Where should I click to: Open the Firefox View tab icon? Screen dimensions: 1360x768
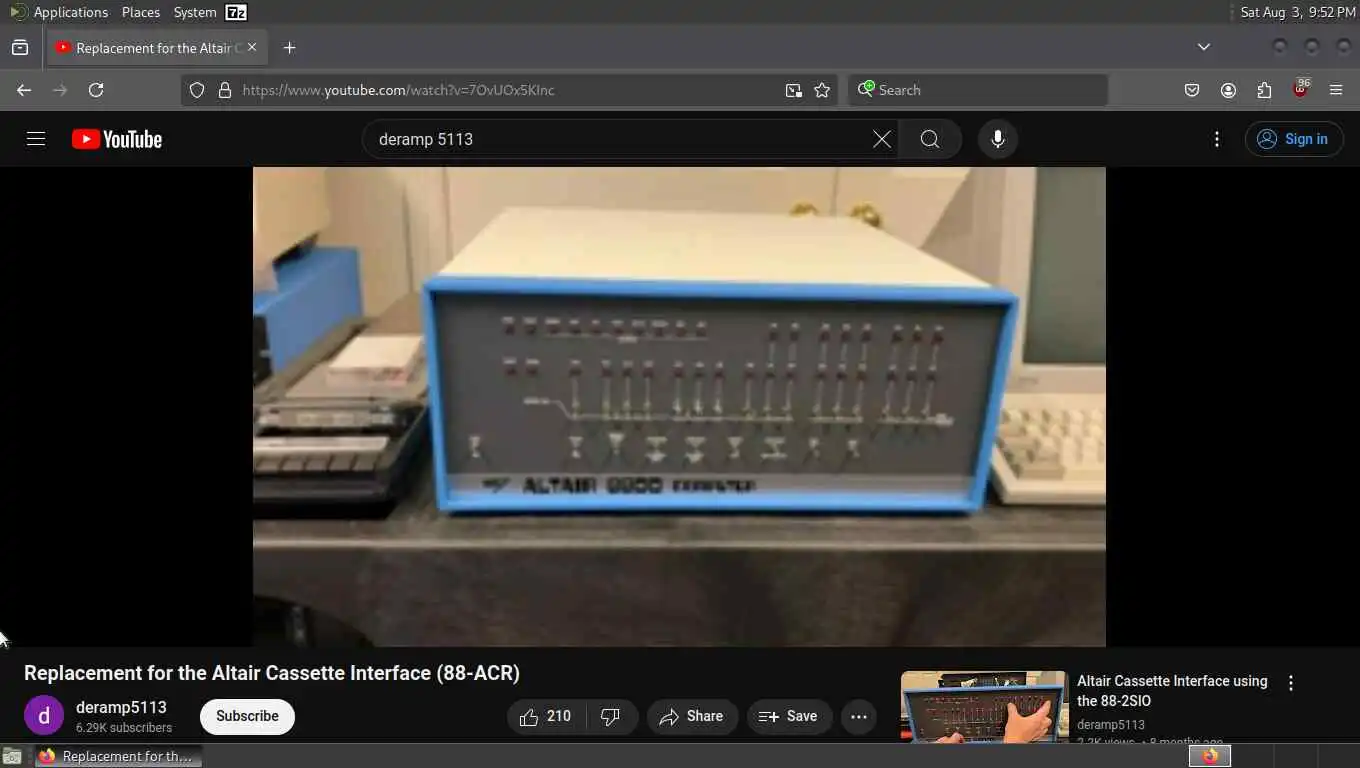[20, 48]
